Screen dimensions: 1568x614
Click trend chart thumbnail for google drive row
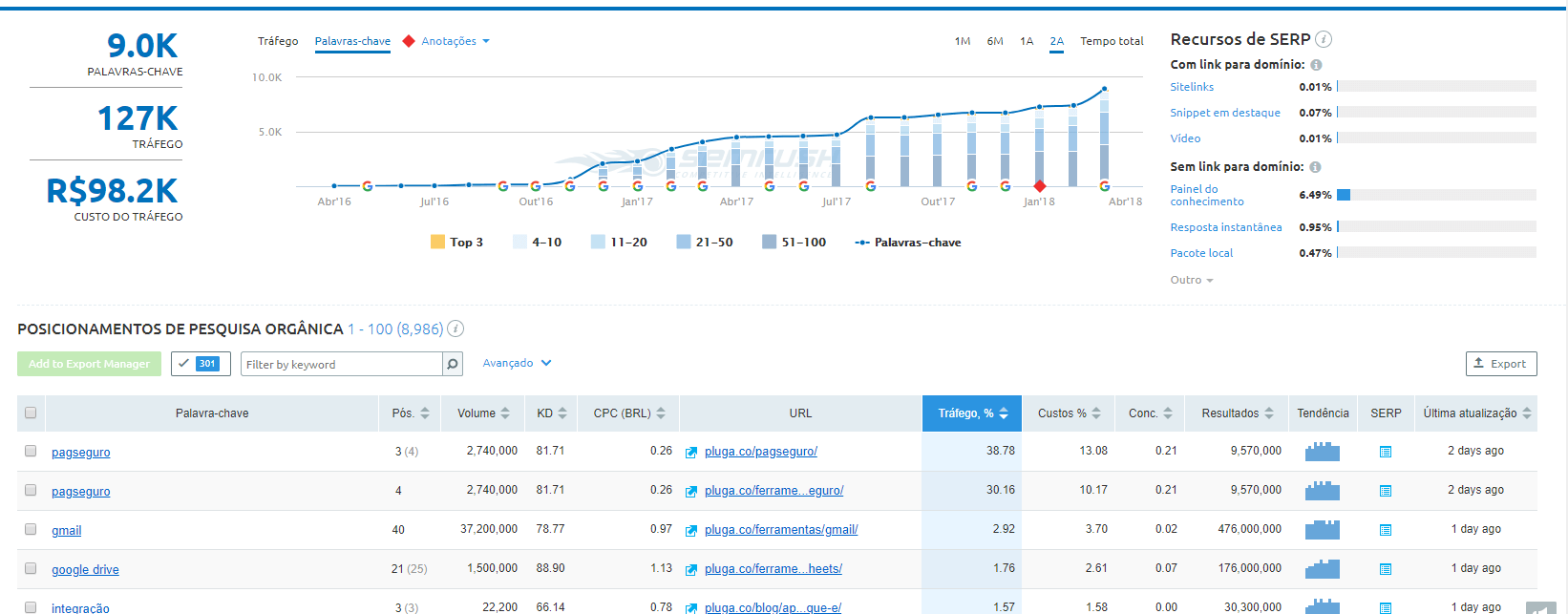coord(1323,568)
